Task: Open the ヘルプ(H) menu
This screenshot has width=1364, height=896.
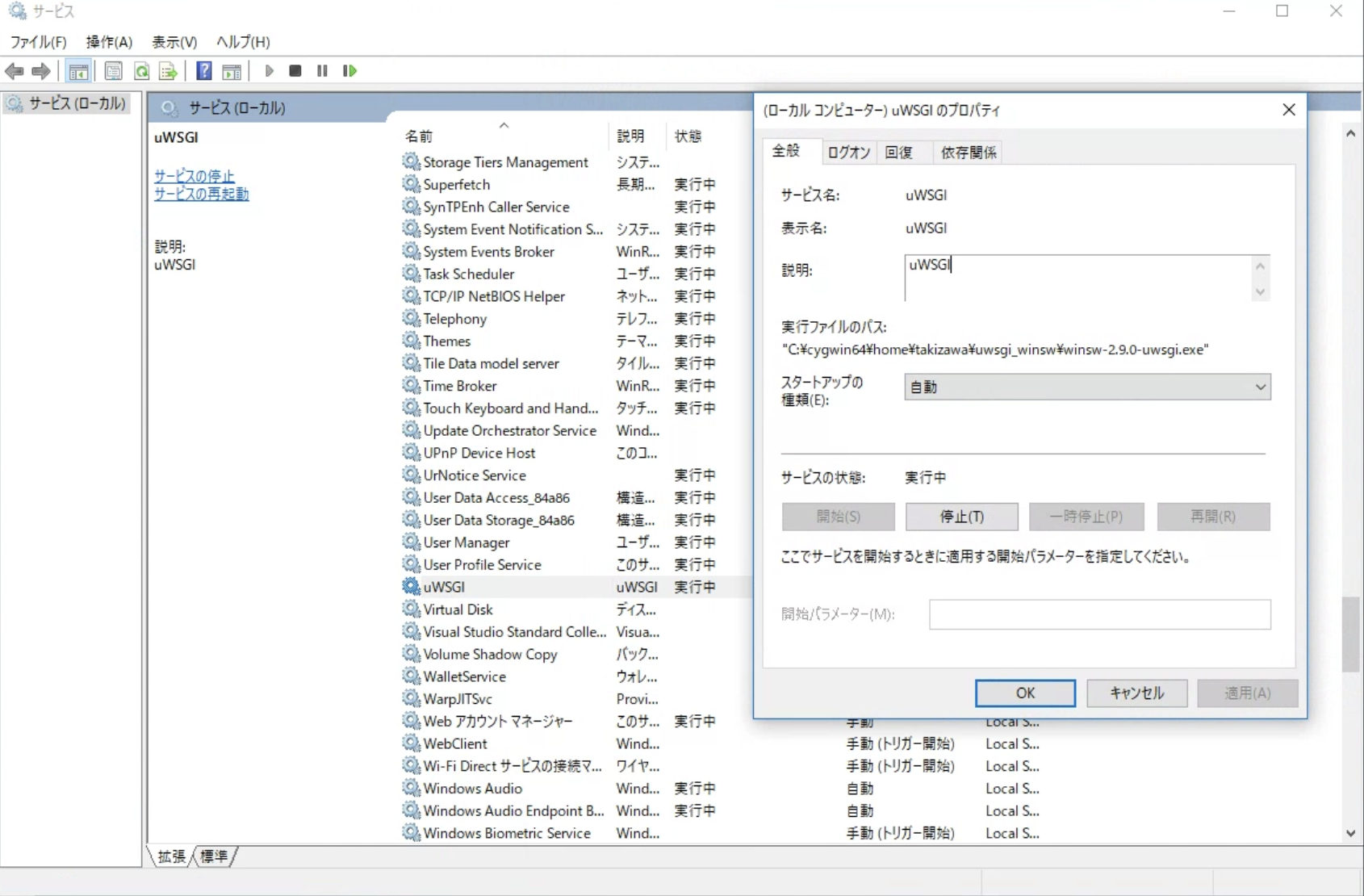Action: point(241,42)
